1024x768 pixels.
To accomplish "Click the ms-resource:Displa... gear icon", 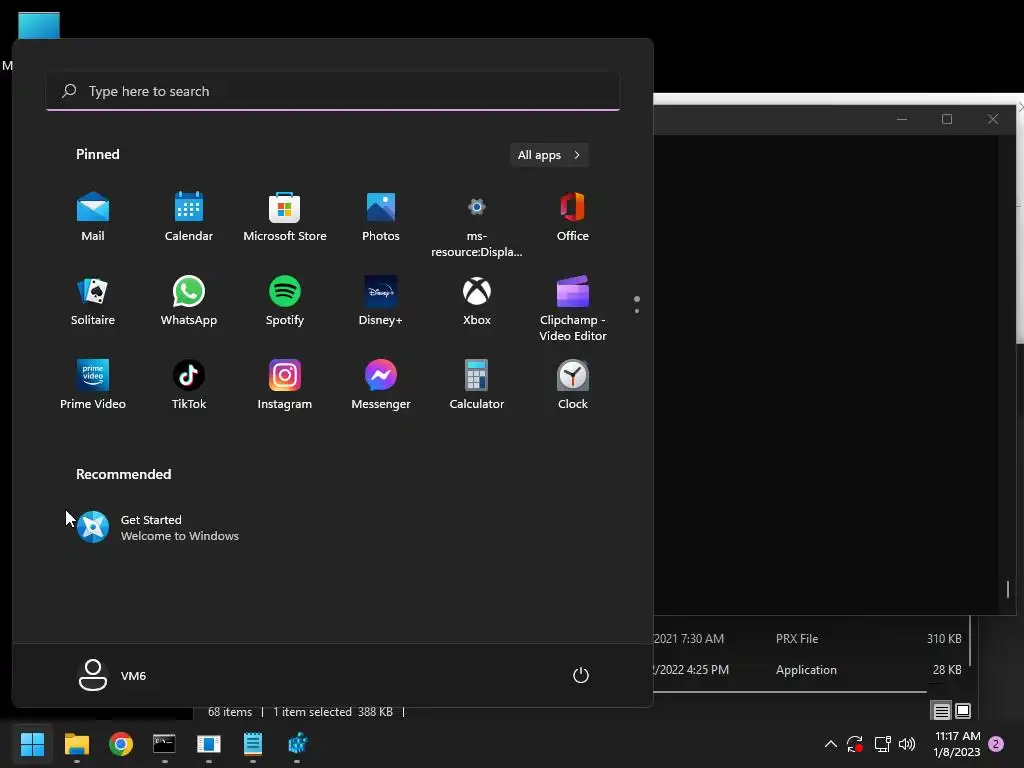I will (477, 207).
